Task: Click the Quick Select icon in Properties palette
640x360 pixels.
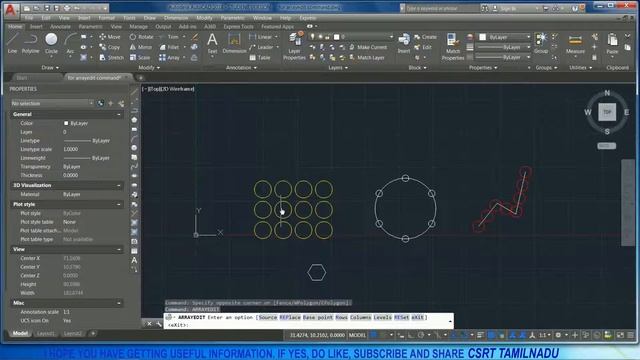Action: (x=121, y=104)
